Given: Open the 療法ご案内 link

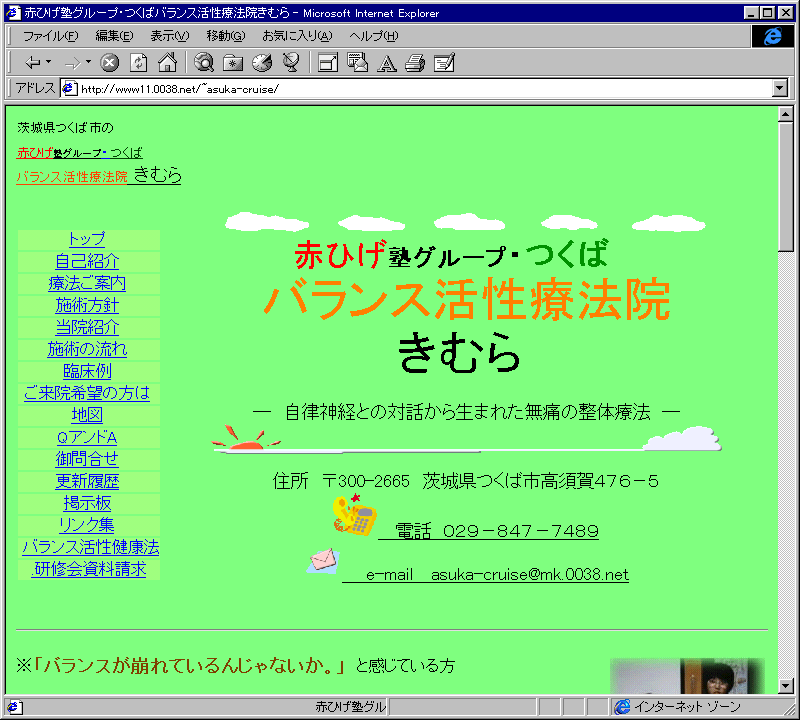Looking at the screenshot, I should coord(87,283).
